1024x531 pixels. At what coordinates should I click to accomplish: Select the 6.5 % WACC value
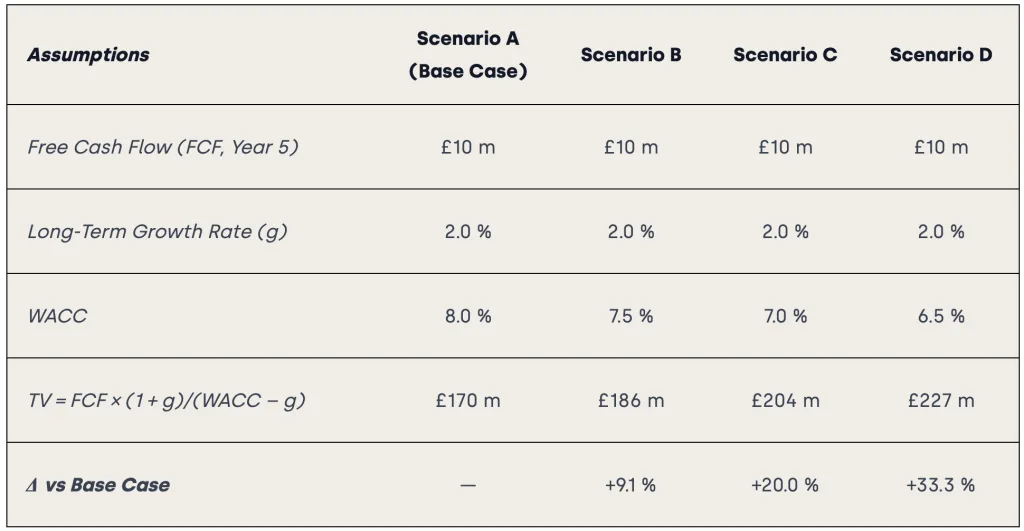(941, 316)
